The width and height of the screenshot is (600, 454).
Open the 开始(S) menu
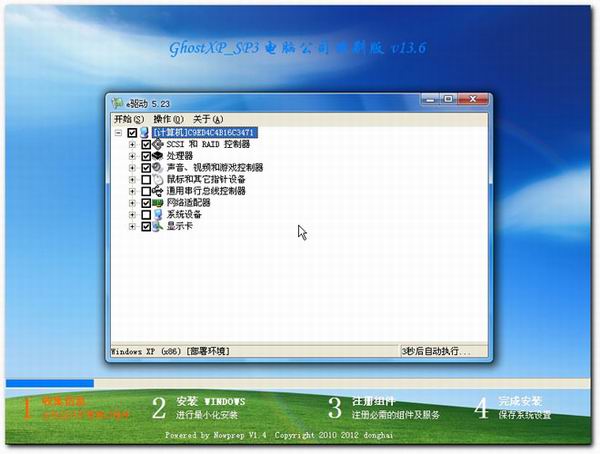(129, 119)
